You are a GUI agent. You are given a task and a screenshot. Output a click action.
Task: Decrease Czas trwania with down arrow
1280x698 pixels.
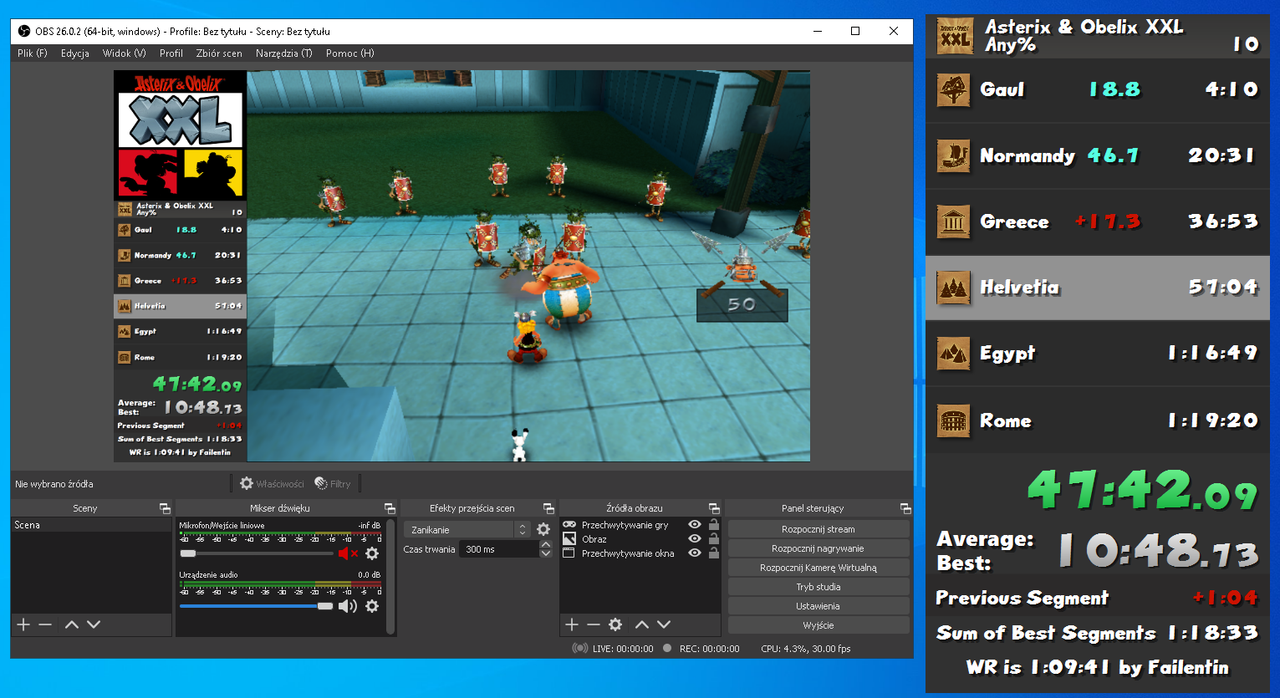[545, 553]
